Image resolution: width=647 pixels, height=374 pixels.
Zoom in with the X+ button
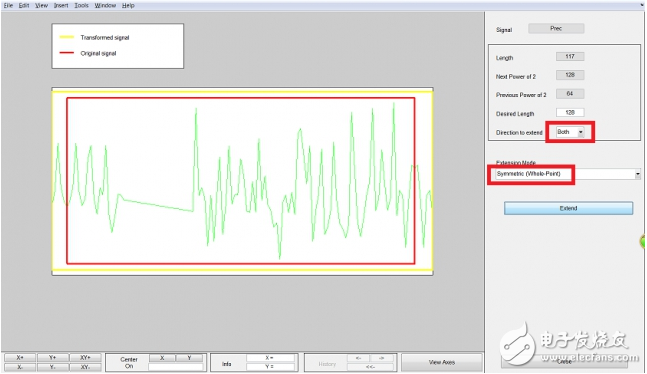(x=20, y=357)
